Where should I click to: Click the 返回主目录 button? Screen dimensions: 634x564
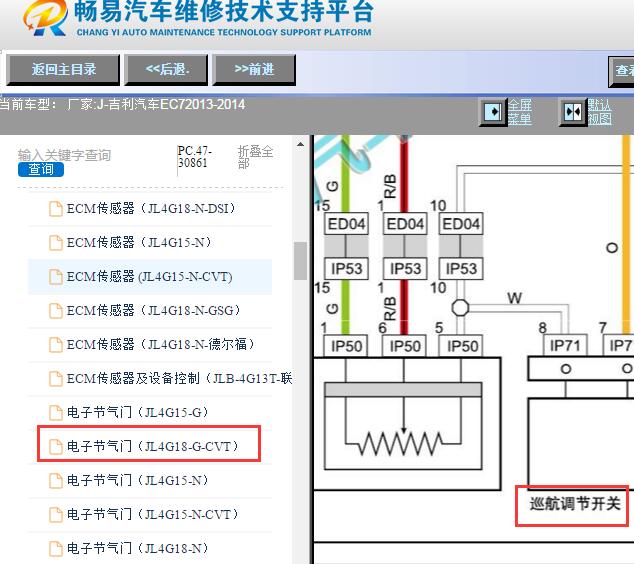pos(63,70)
